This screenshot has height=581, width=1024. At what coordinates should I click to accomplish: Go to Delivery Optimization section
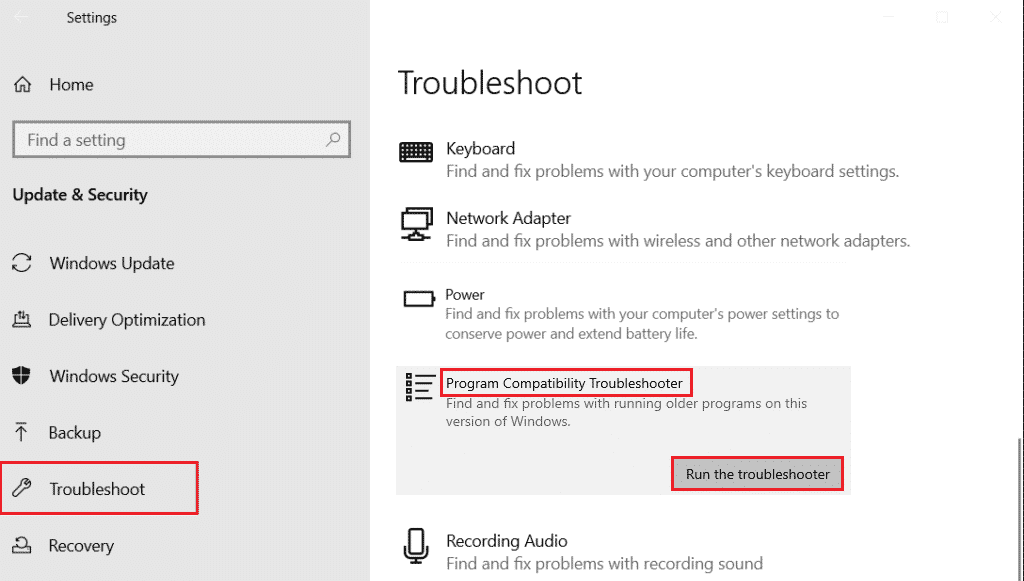pyautogui.click(x=127, y=320)
